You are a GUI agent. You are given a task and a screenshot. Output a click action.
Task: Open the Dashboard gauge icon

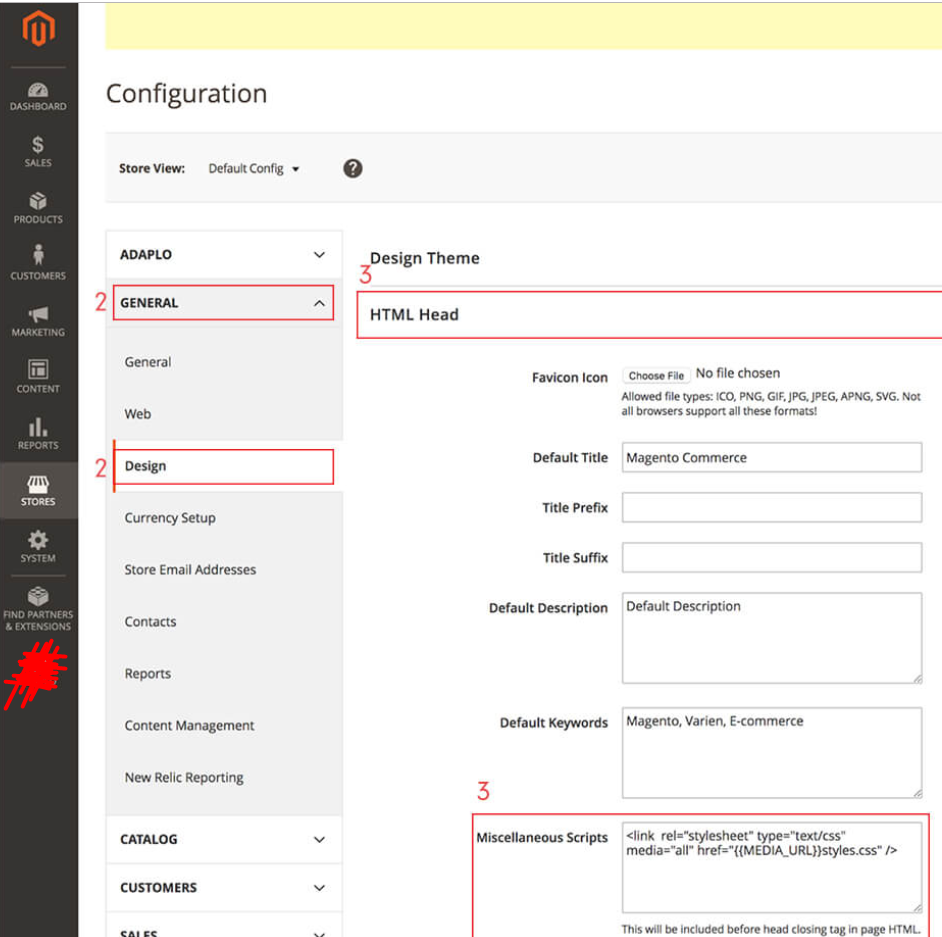click(38, 90)
